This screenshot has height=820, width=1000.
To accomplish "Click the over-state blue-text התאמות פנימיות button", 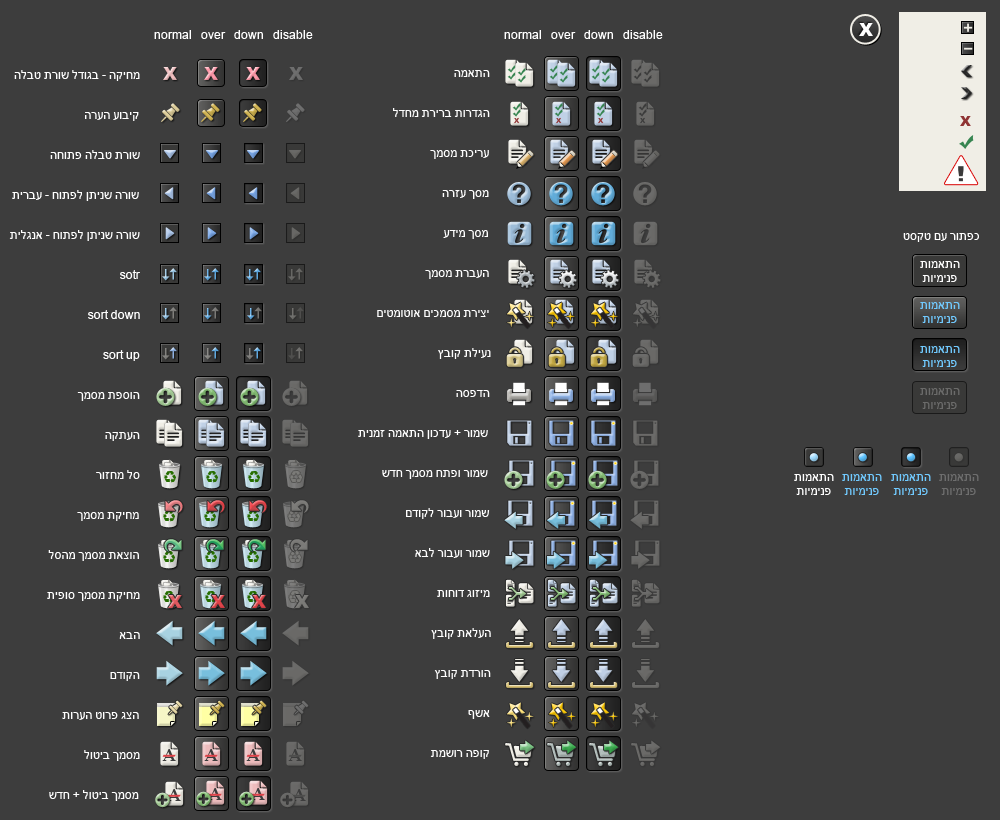I will click(939, 312).
